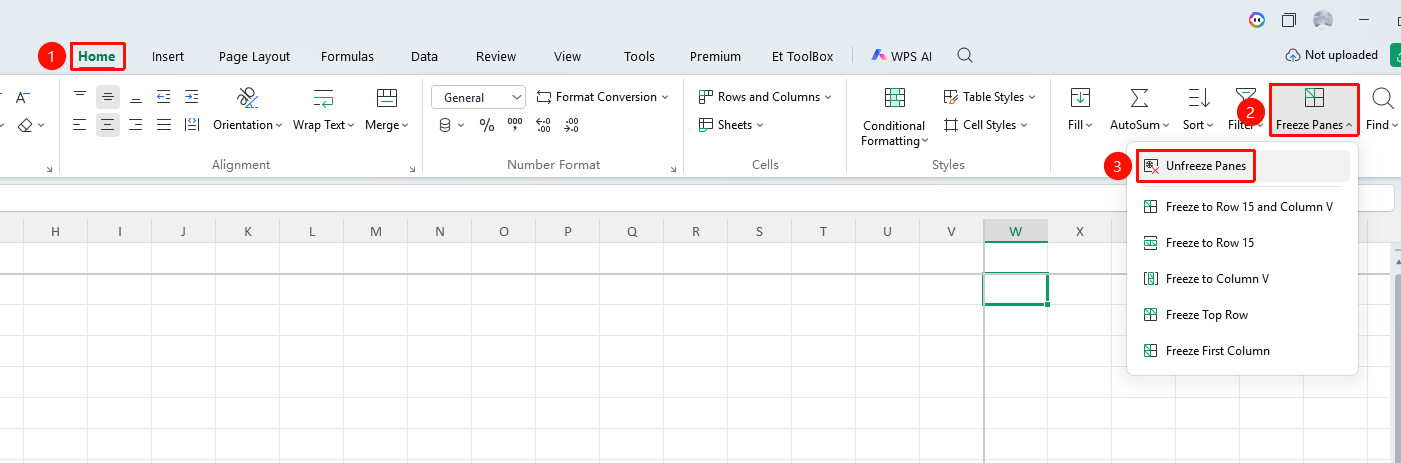1401x463 pixels.
Task: Apply justify alignment
Action: click(x=164, y=125)
